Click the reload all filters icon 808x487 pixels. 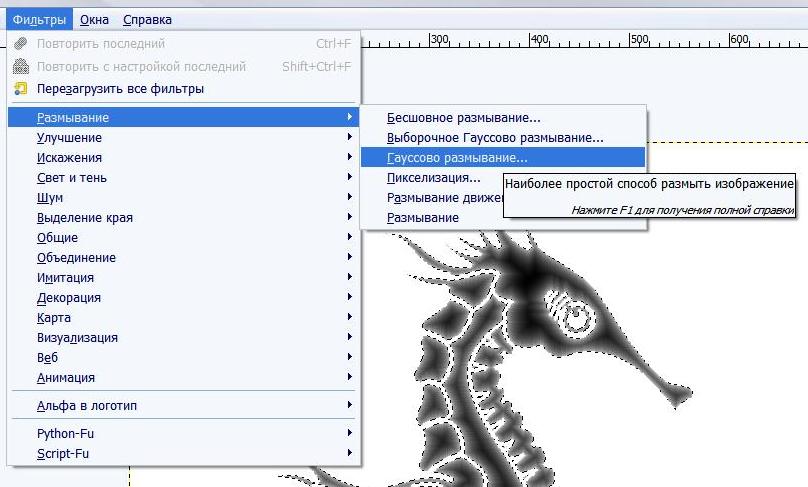(21, 88)
